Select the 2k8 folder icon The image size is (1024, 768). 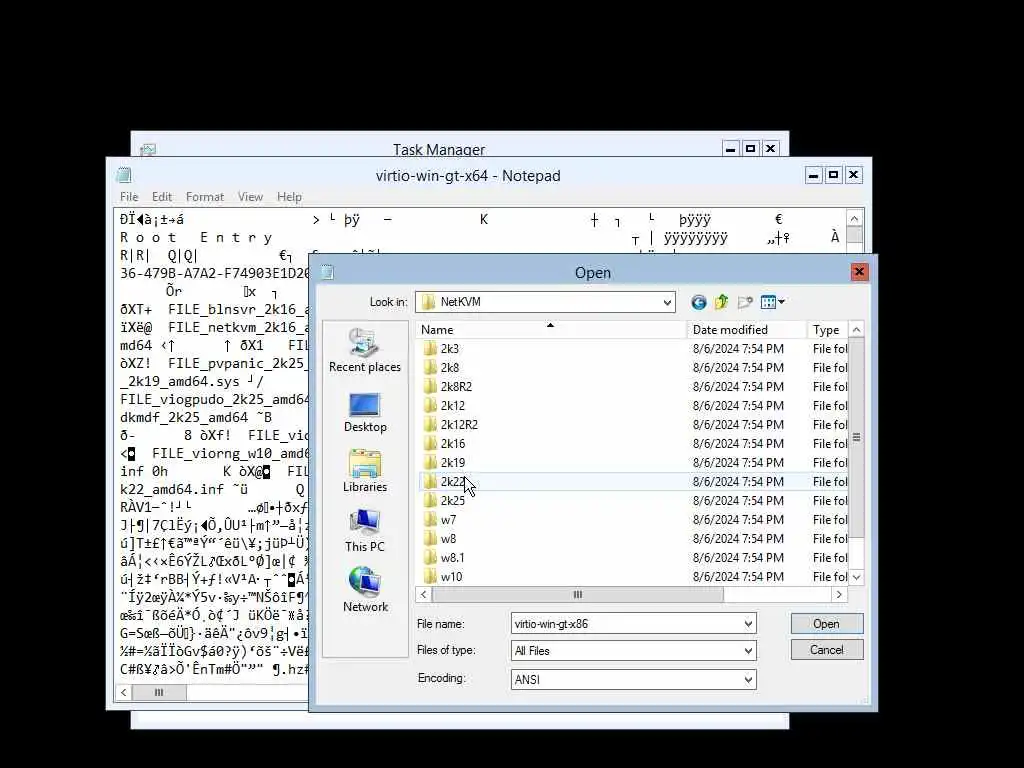click(x=430, y=368)
